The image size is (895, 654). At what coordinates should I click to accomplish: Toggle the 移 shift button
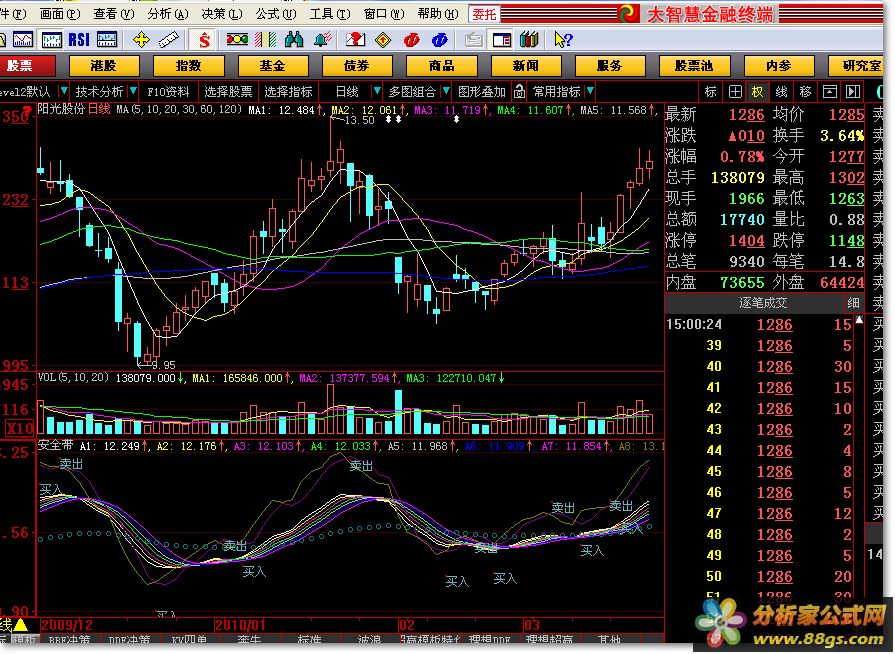pyautogui.click(x=805, y=91)
